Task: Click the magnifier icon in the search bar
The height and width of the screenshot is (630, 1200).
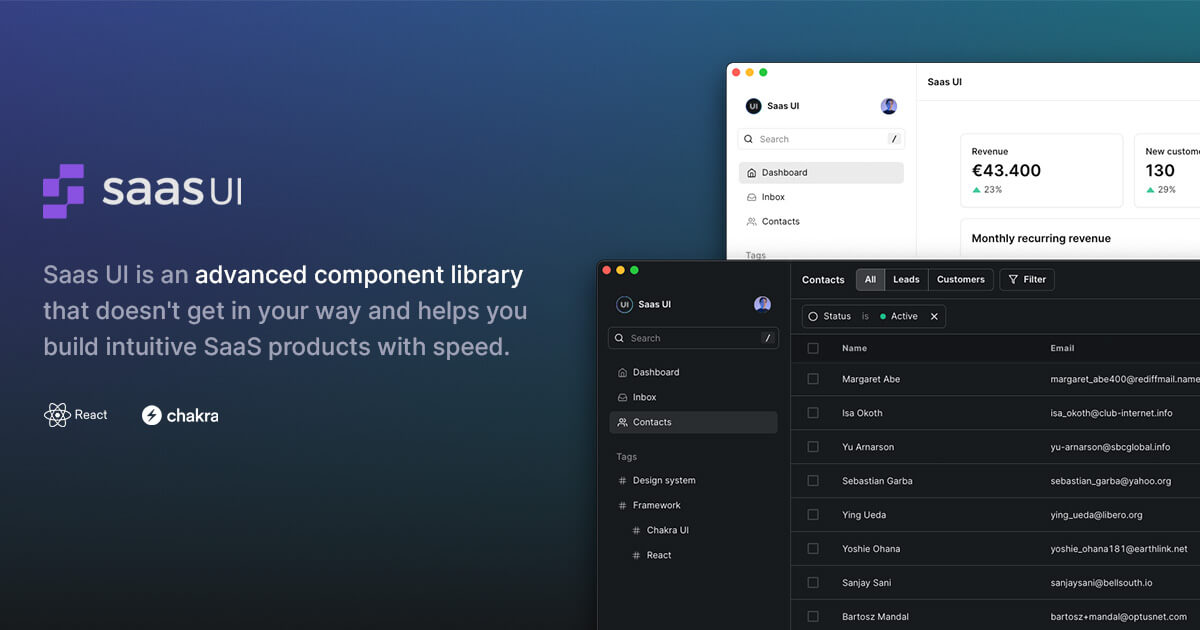Action: pyautogui.click(x=619, y=337)
